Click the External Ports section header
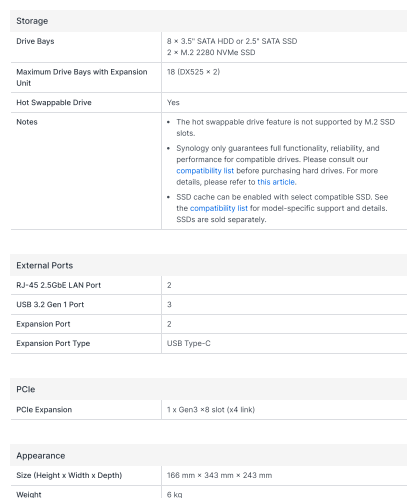This screenshot has height=498, width=412. pos(208,265)
